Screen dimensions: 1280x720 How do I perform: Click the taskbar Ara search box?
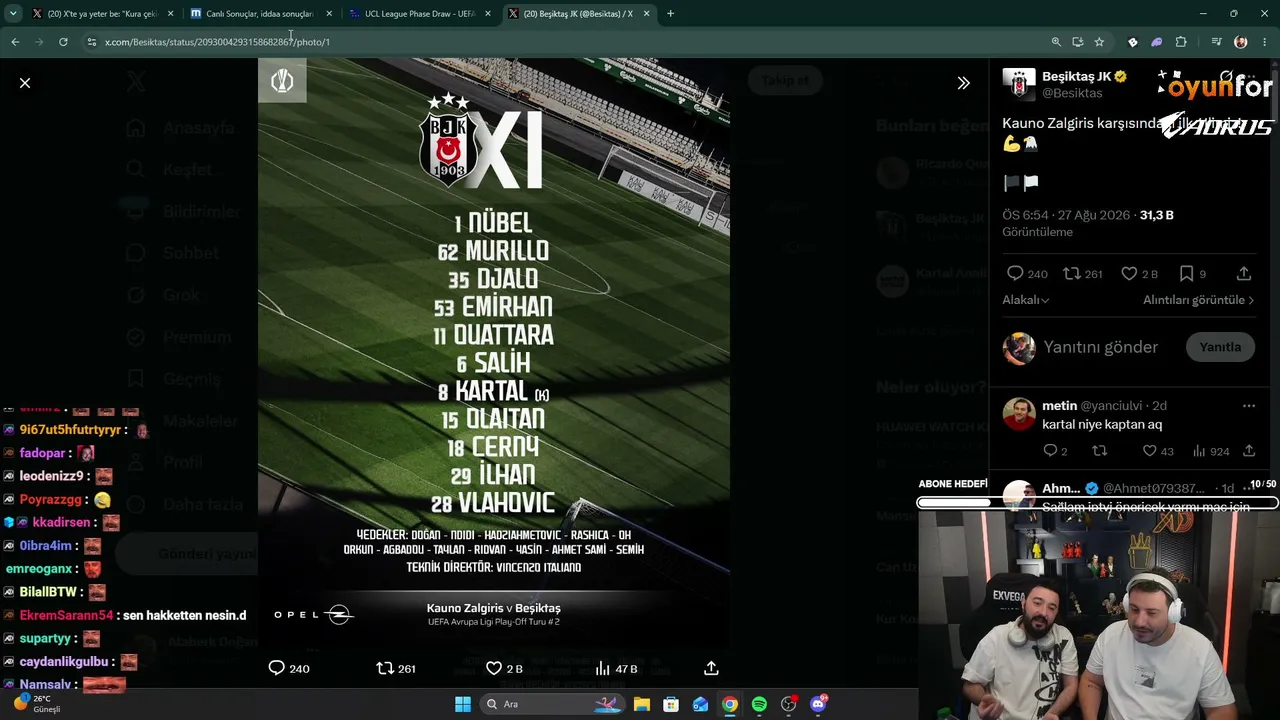point(551,704)
